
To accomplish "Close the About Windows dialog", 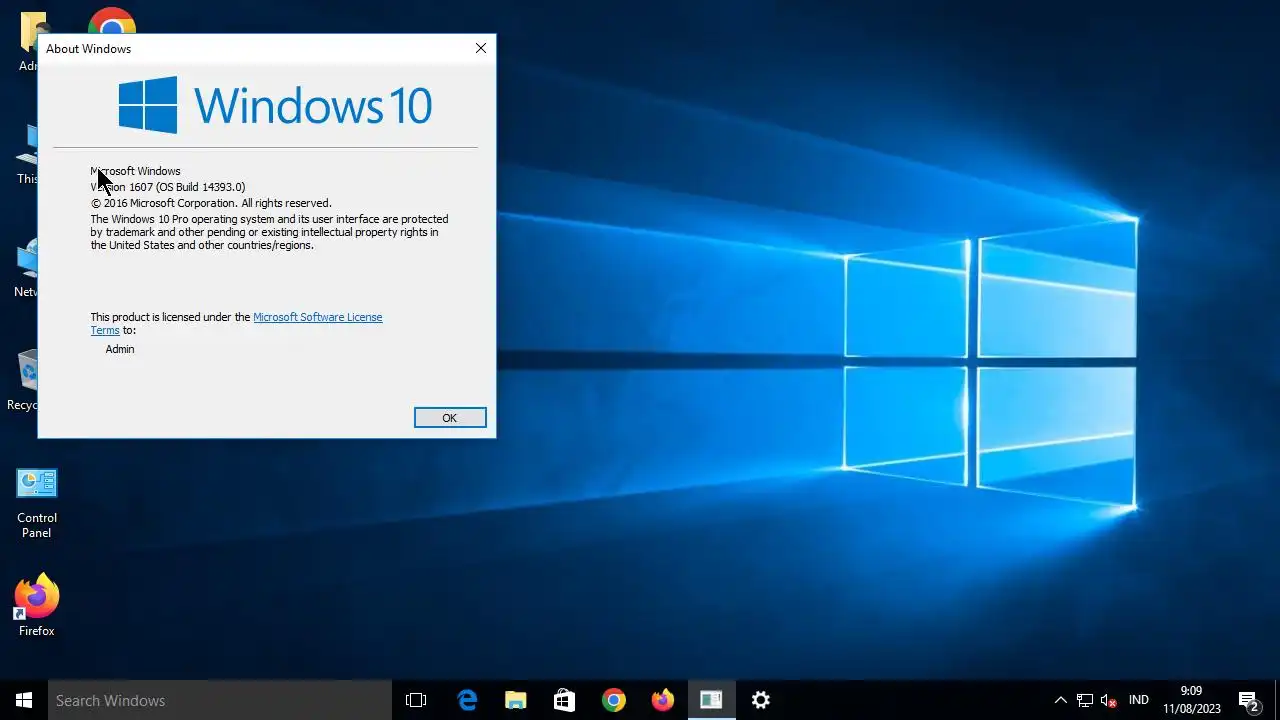I will click(x=481, y=48).
